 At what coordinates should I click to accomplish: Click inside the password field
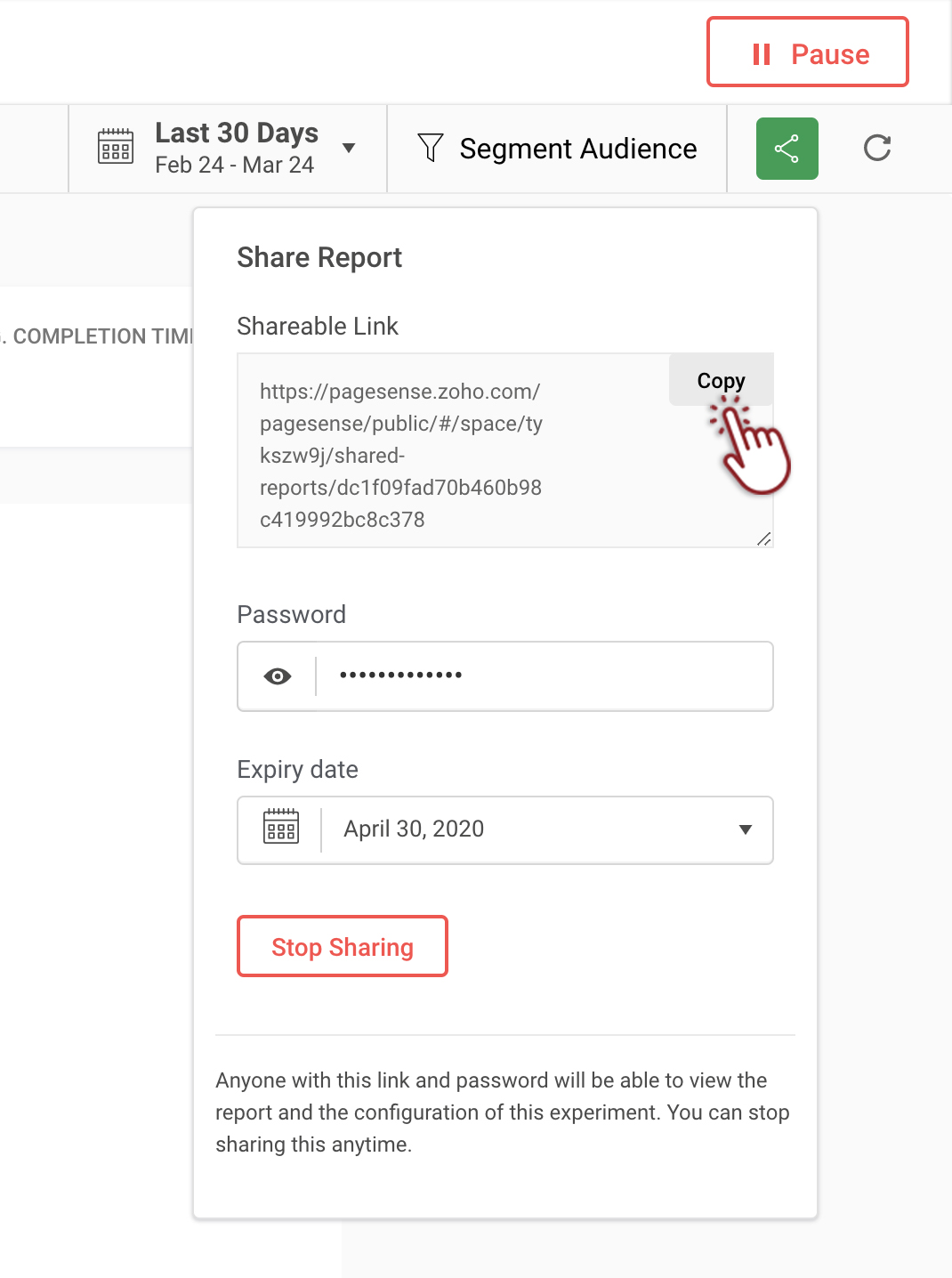543,676
